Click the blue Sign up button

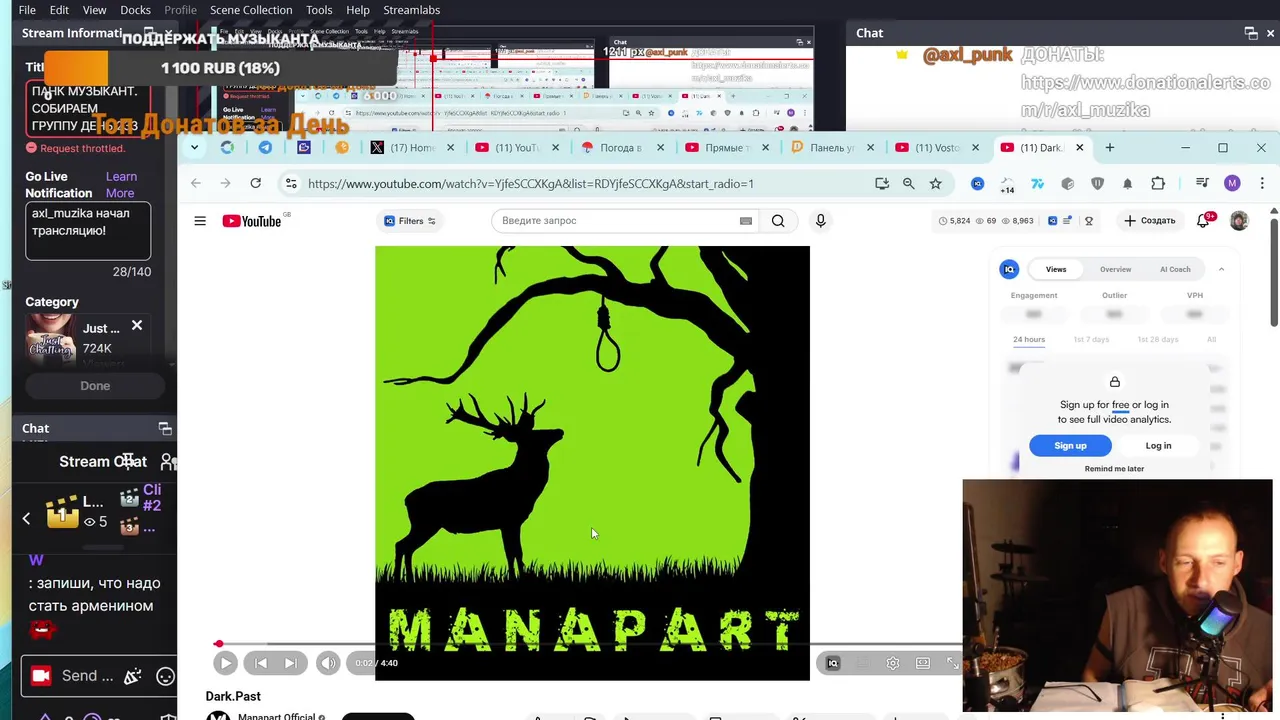[x=1070, y=446]
